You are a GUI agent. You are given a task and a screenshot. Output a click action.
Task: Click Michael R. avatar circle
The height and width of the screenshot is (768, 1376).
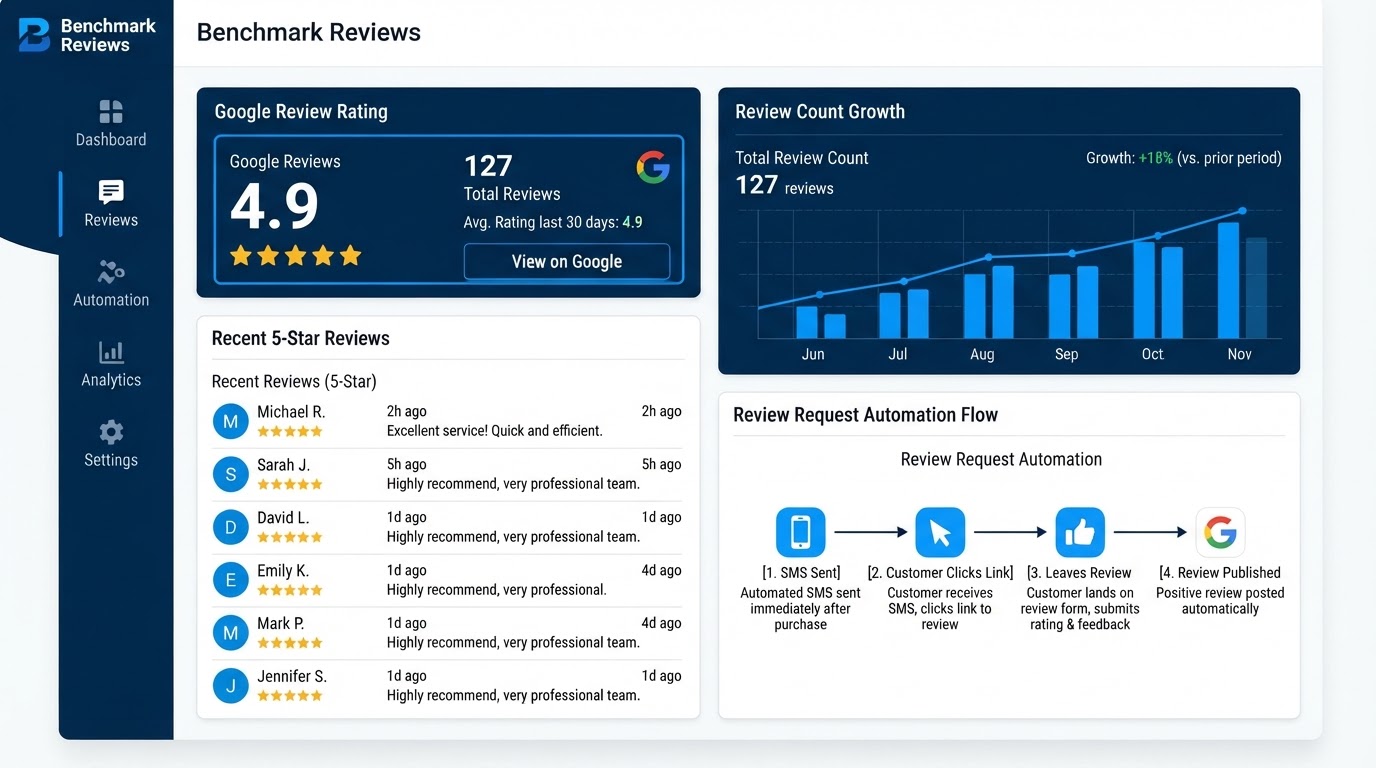tap(230, 421)
